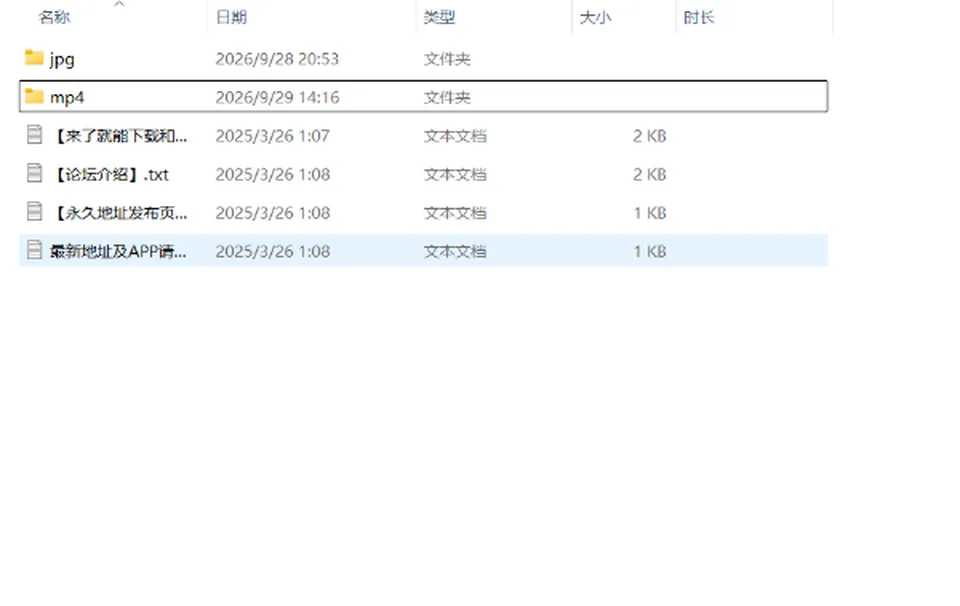Click the date 2026/9/28 20:53
The image size is (960, 606).
click(x=277, y=59)
